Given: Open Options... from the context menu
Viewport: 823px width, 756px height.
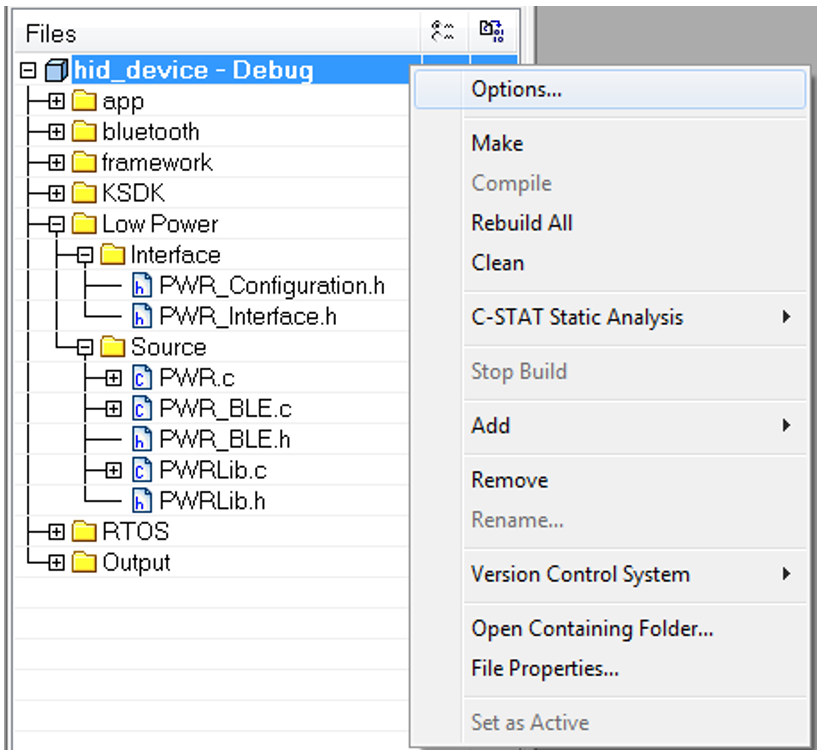Looking at the screenshot, I should [516, 89].
